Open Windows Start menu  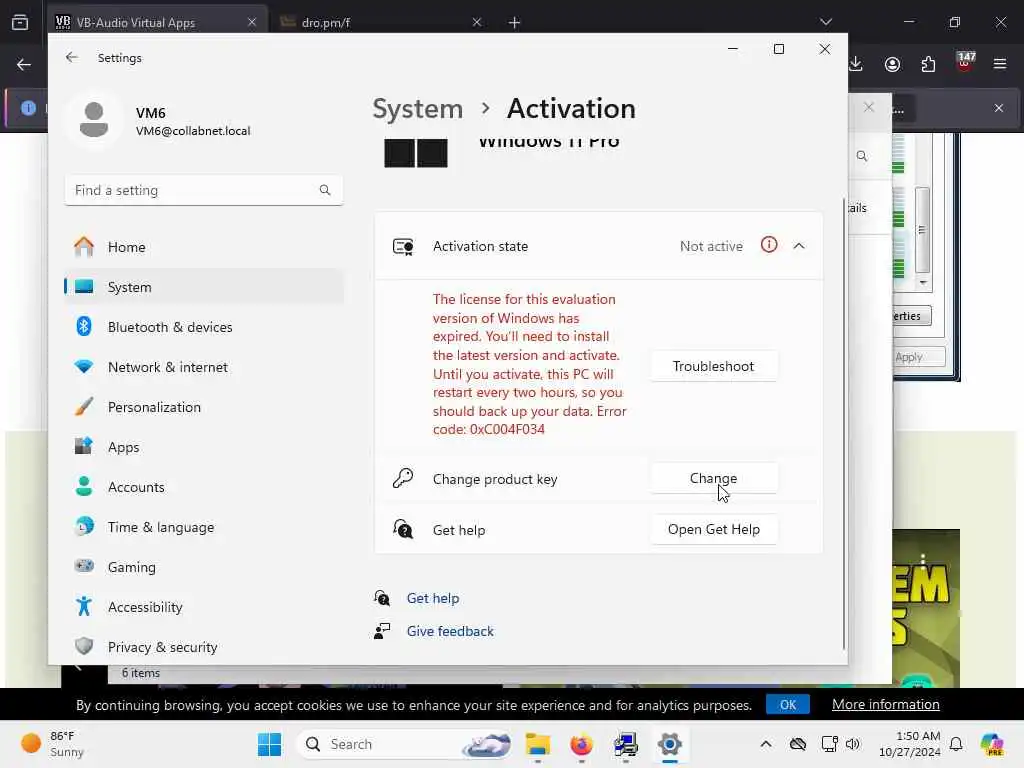coord(269,744)
